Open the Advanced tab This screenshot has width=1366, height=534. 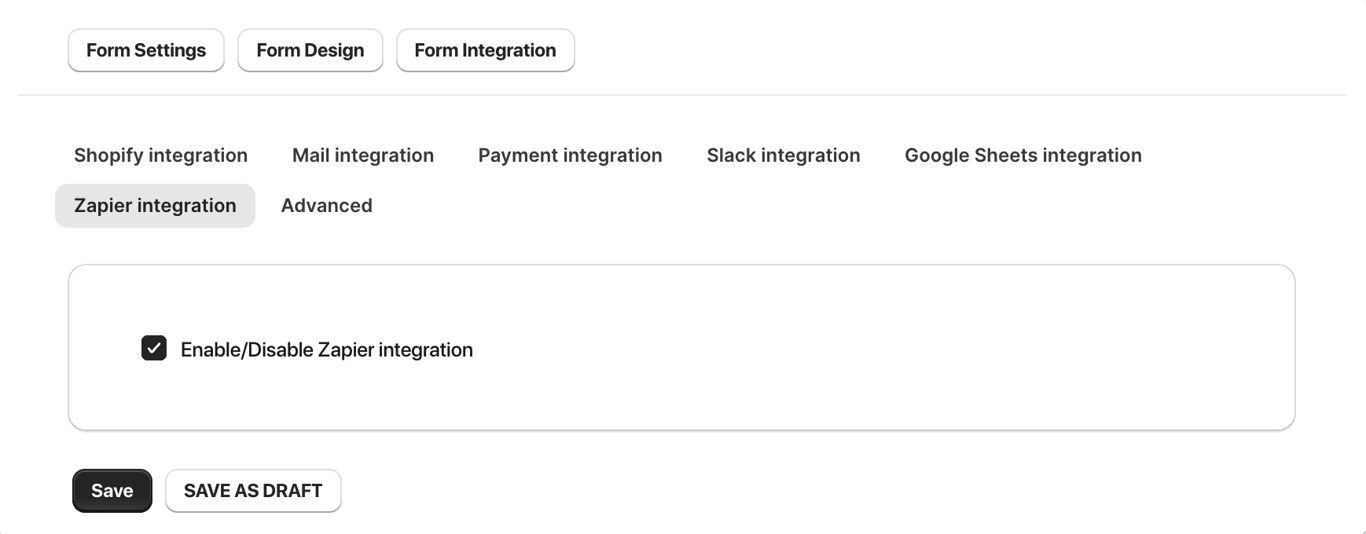pyautogui.click(x=326, y=205)
